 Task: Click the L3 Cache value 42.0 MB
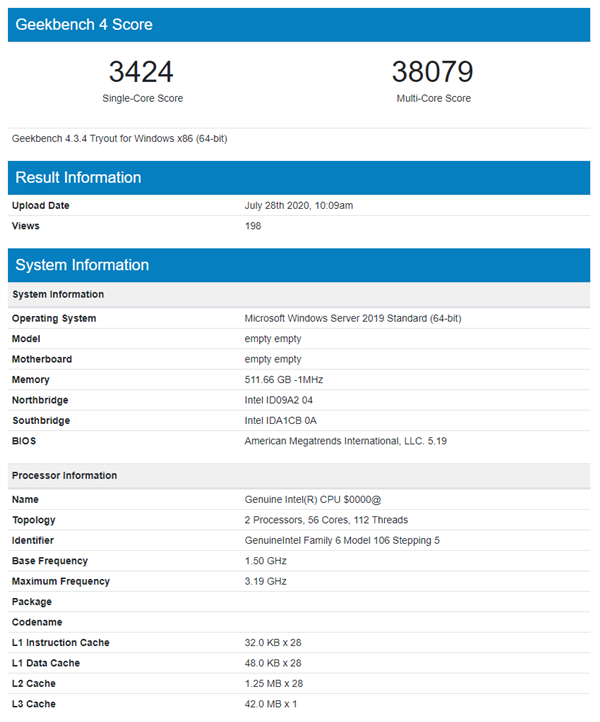pyautogui.click(x=271, y=704)
